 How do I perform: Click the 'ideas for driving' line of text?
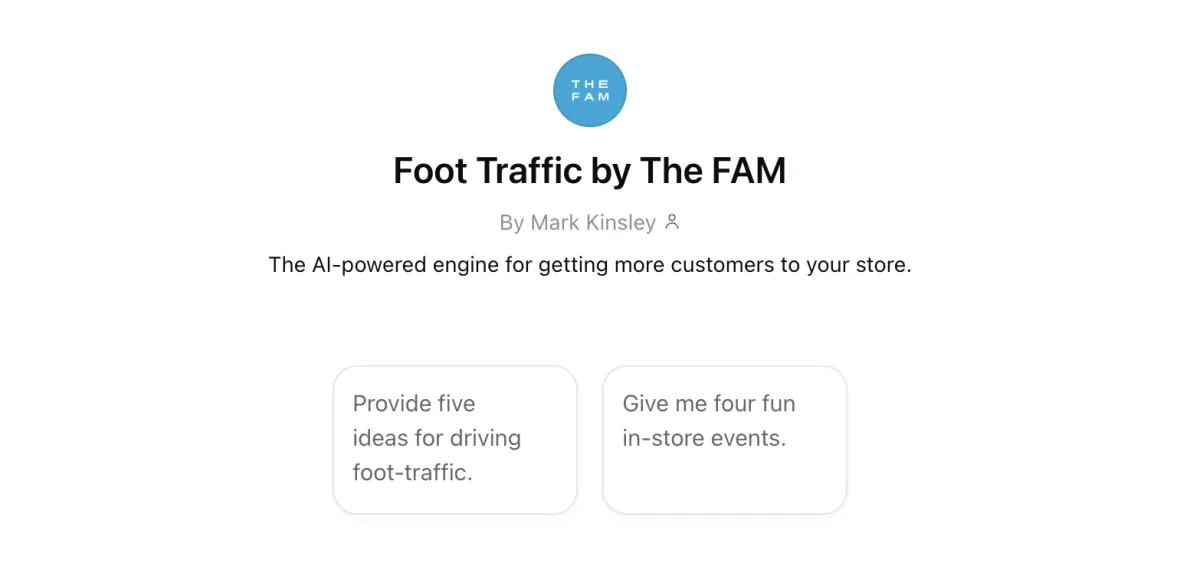437,438
